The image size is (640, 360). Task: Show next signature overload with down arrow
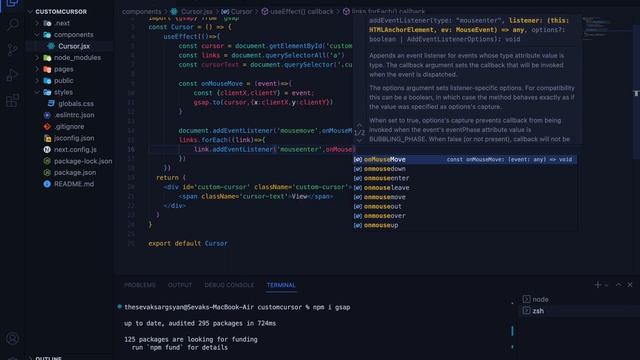(359, 140)
